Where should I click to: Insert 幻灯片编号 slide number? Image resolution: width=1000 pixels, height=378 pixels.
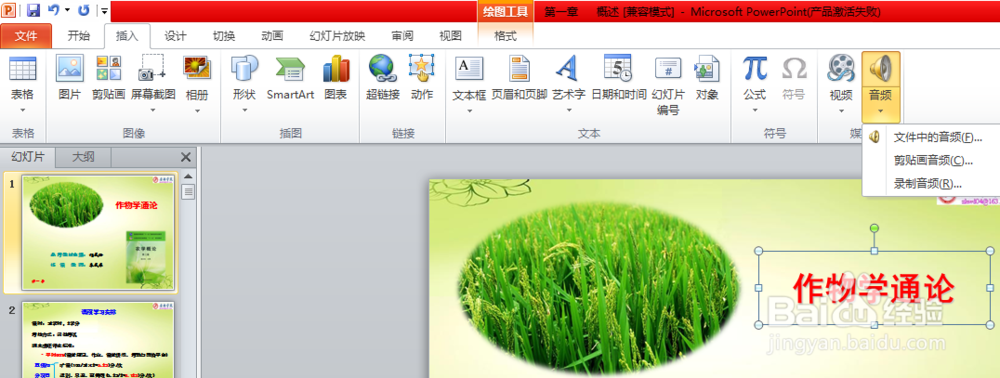tap(668, 68)
